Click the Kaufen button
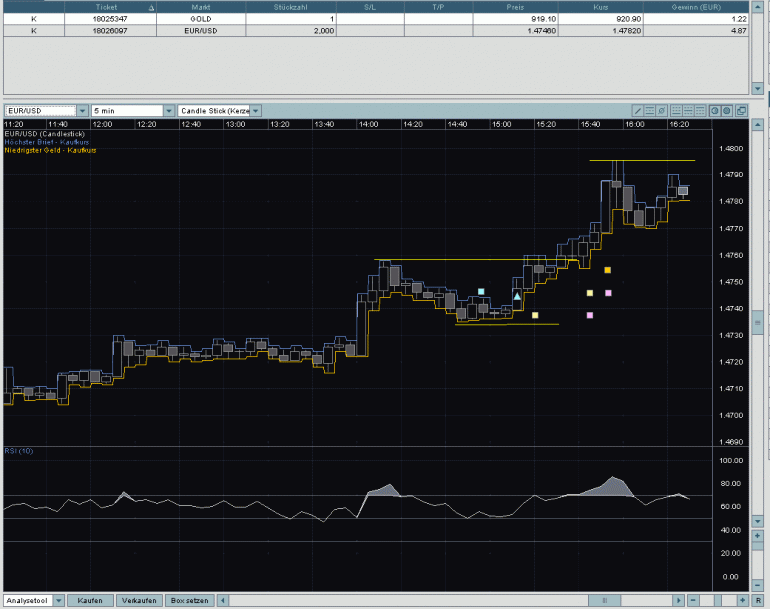770x609 pixels. pyautogui.click(x=90, y=600)
